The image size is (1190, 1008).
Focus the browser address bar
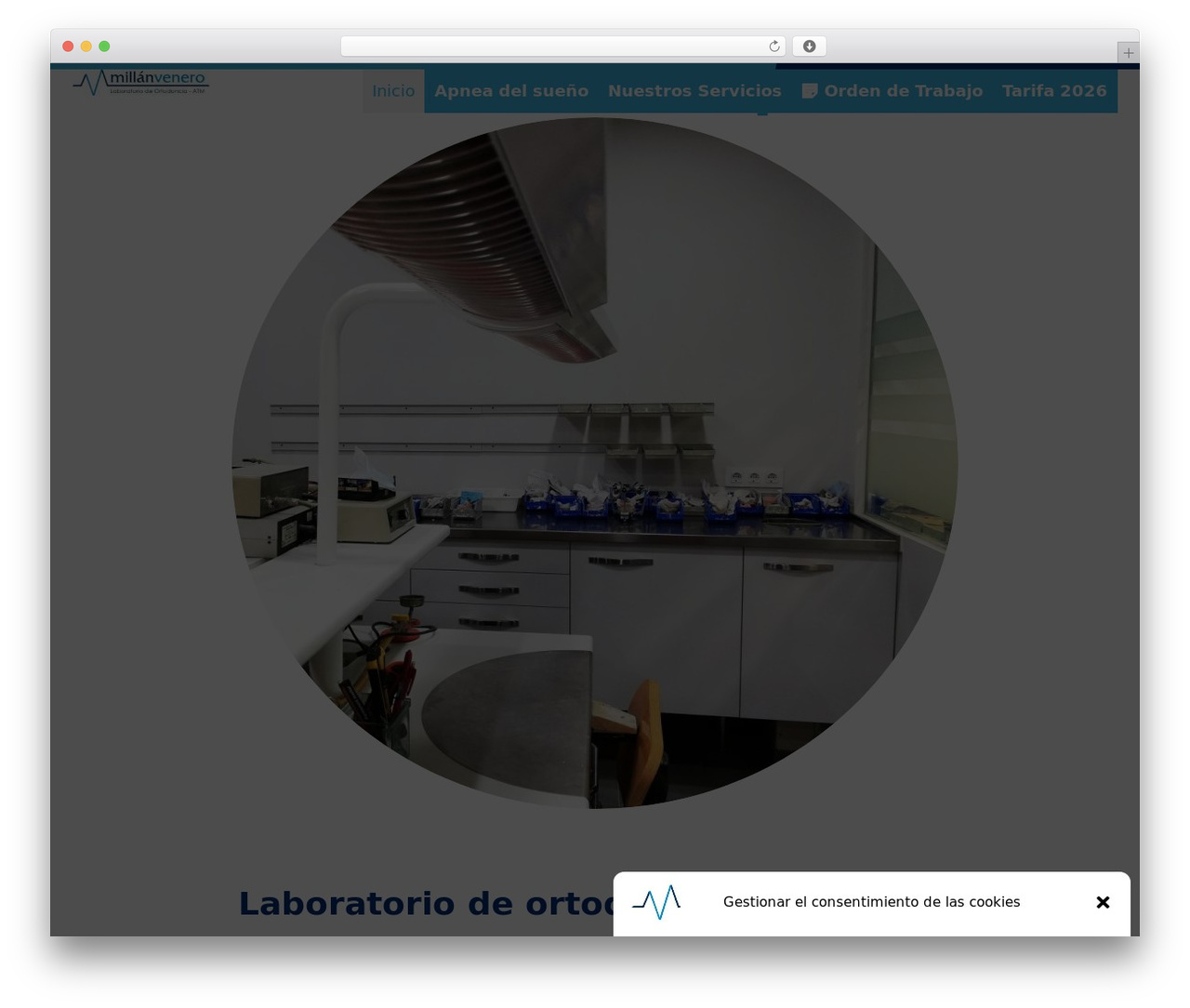563,46
